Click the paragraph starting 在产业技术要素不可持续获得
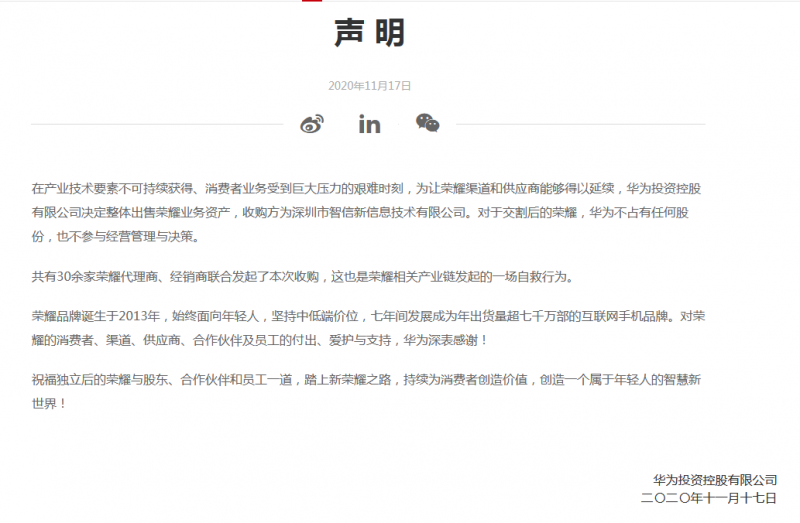This screenshot has height=523, width=800. point(366,212)
